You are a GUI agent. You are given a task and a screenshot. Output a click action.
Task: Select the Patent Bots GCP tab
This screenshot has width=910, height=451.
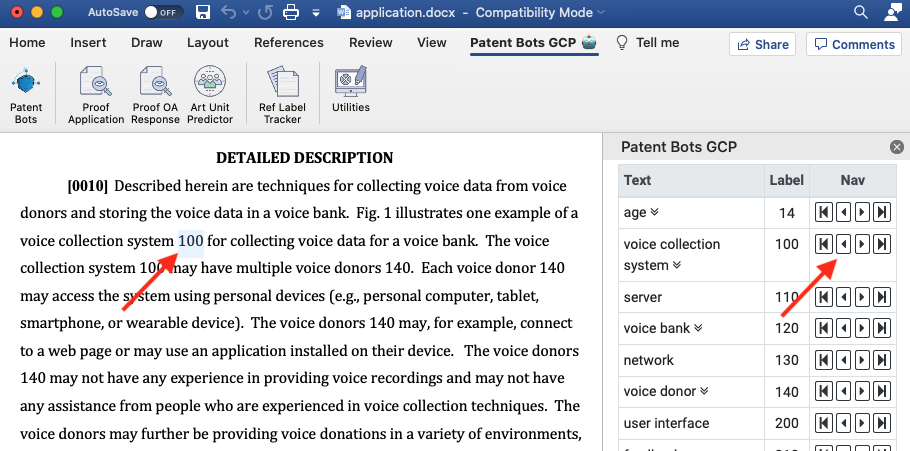pos(534,42)
